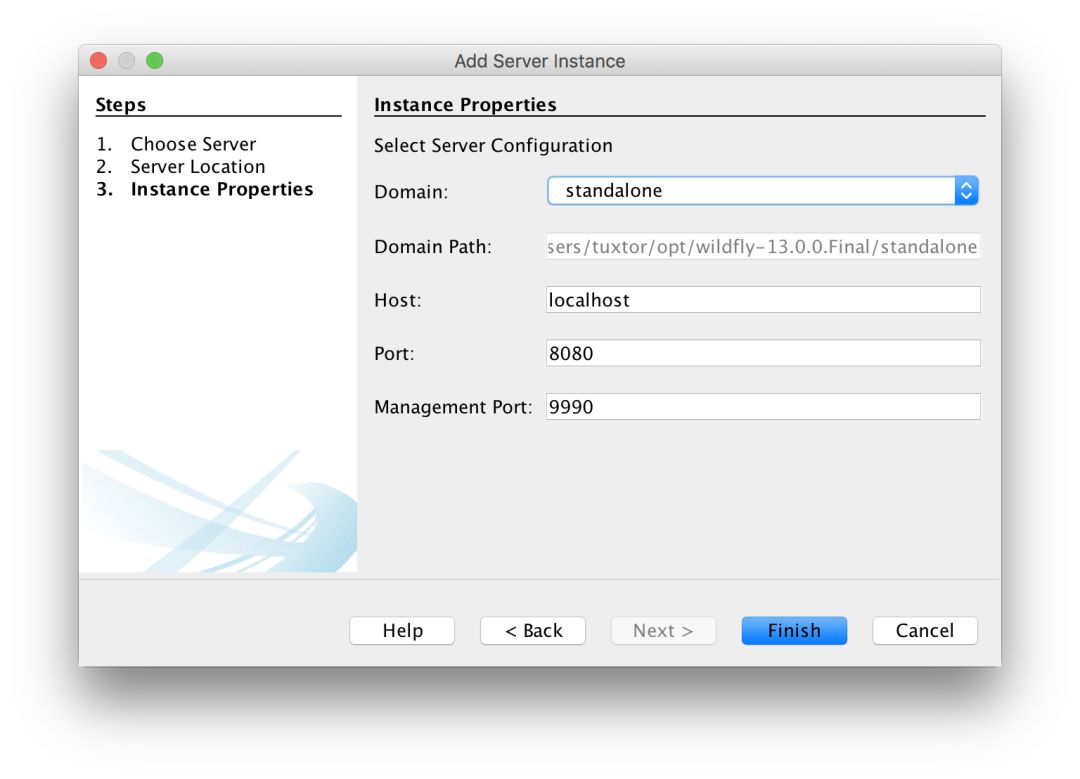
Task: Click the Host field containing localhost
Action: tap(763, 300)
